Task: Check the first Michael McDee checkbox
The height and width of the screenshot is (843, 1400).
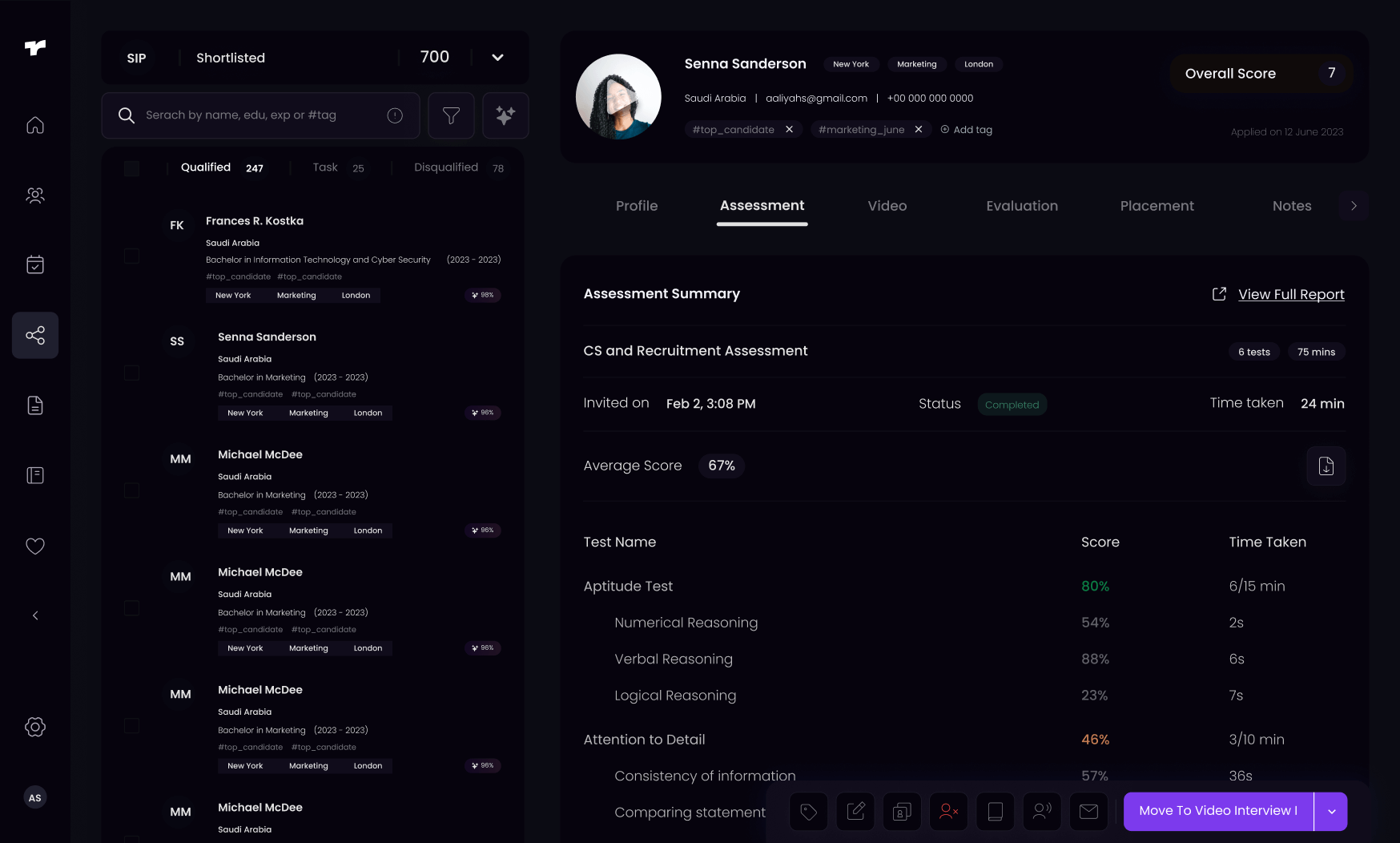Action: tap(132, 490)
